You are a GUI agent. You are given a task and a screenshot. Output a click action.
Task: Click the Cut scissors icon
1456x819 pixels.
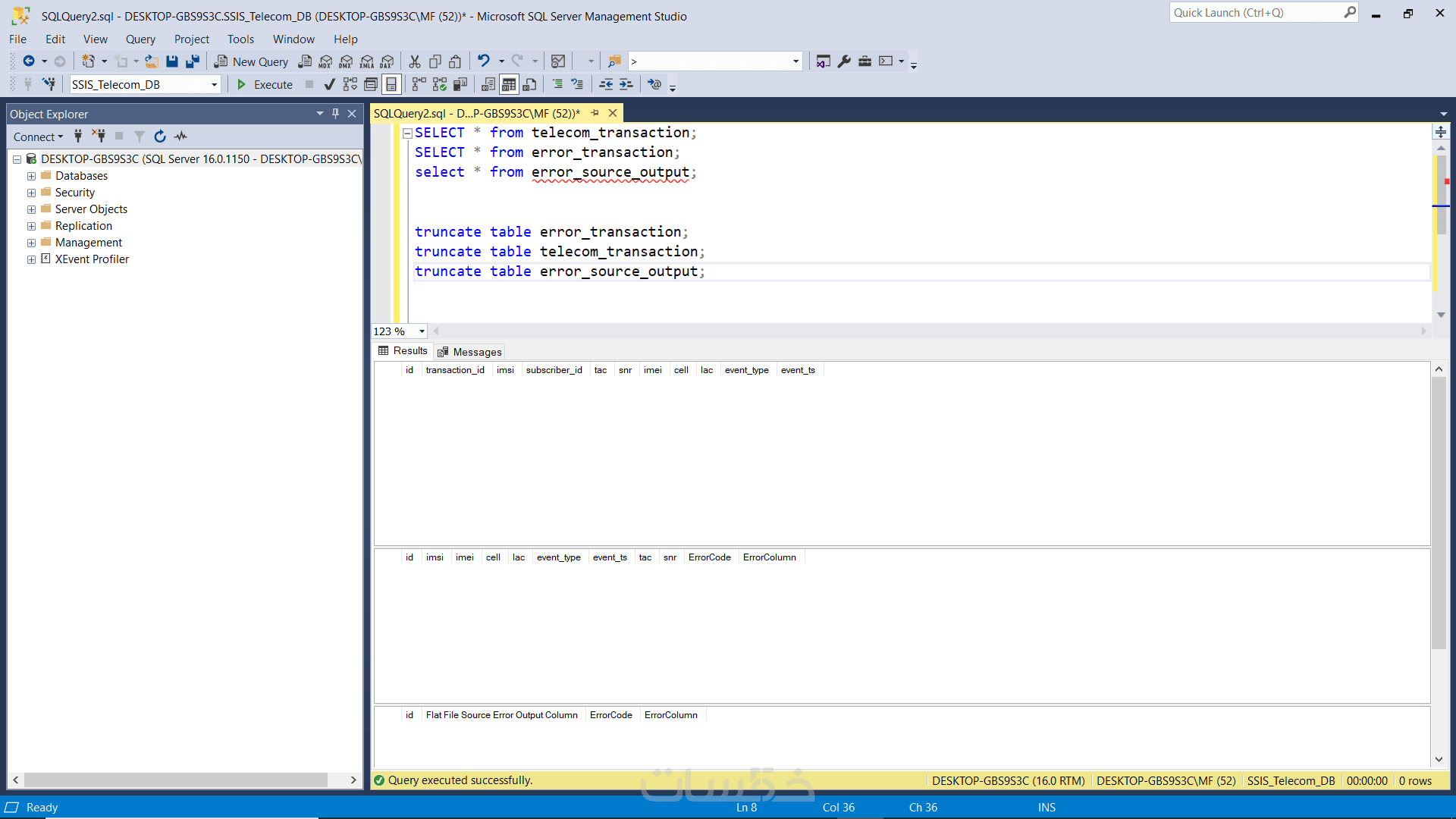click(x=415, y=61)
